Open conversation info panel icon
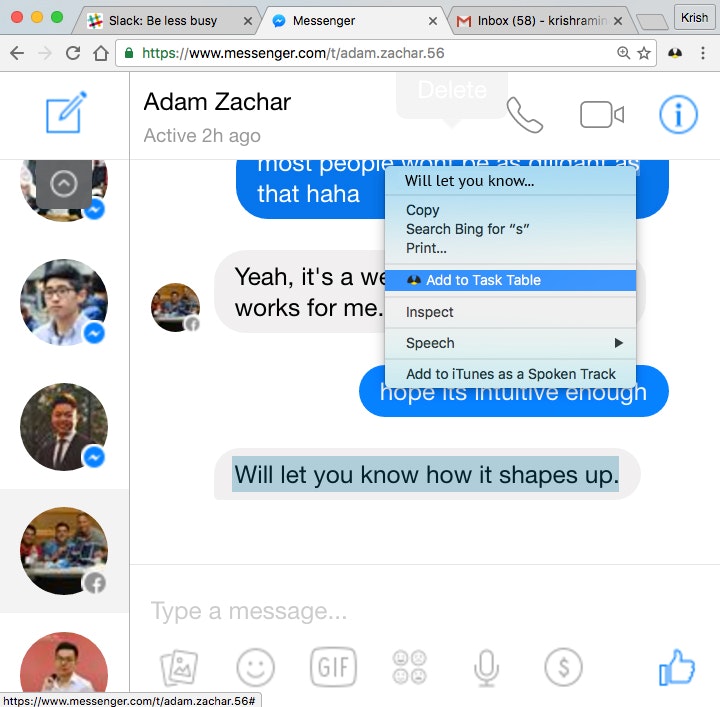Image resolution: width=720 pixels, height=707 pixels. click(678, 114)
